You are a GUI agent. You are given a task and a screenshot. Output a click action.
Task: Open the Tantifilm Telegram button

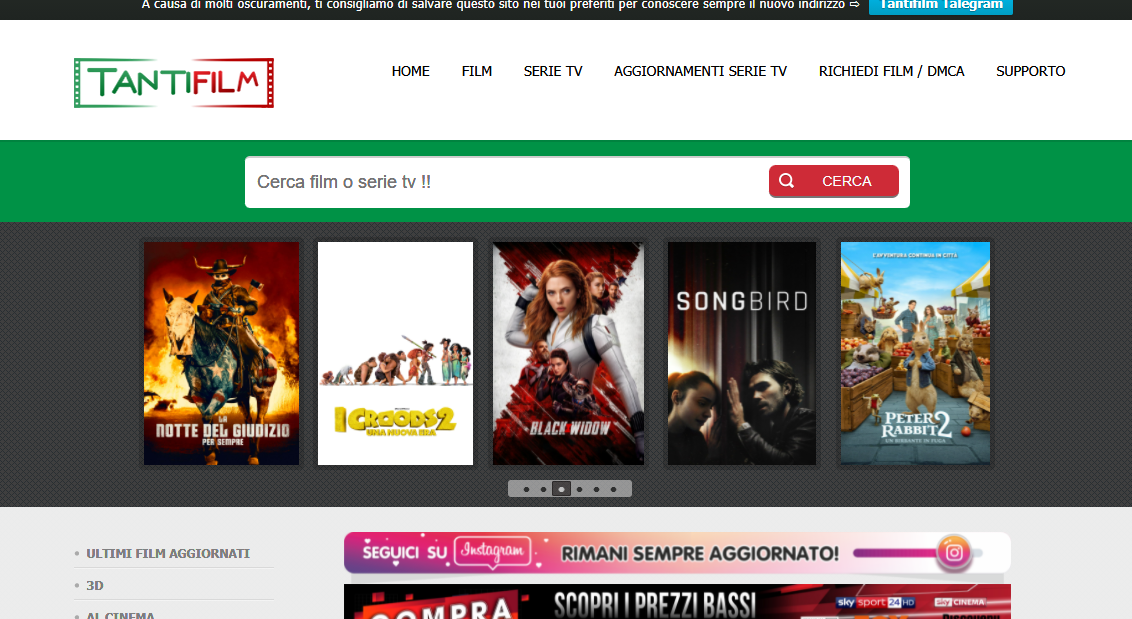point(941,6)
